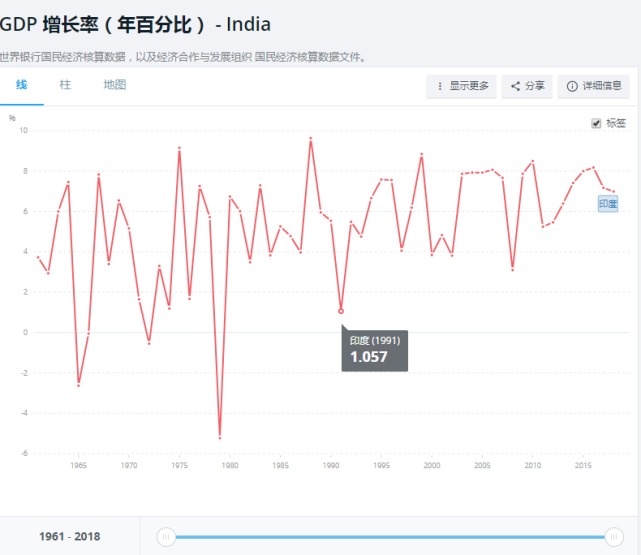The image size is (641, 555).
Task: Click the 2000 x-axis label
Action: [x=432, y=465]
